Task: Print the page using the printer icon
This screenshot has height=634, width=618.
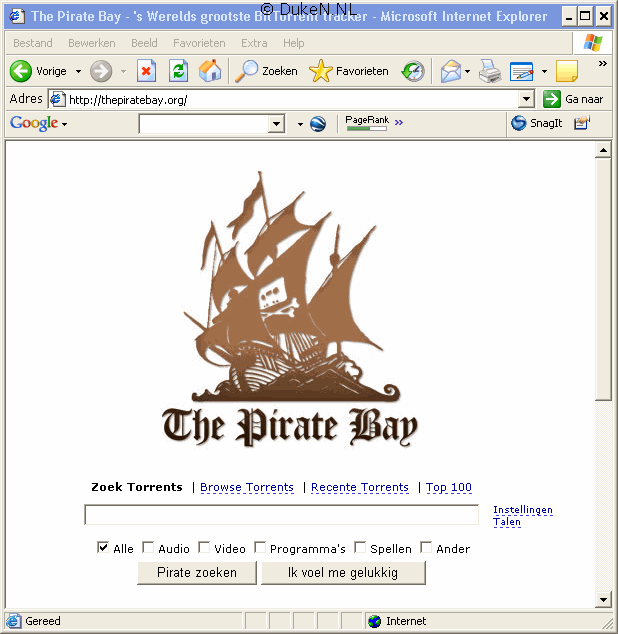Action: coord(489,71)
